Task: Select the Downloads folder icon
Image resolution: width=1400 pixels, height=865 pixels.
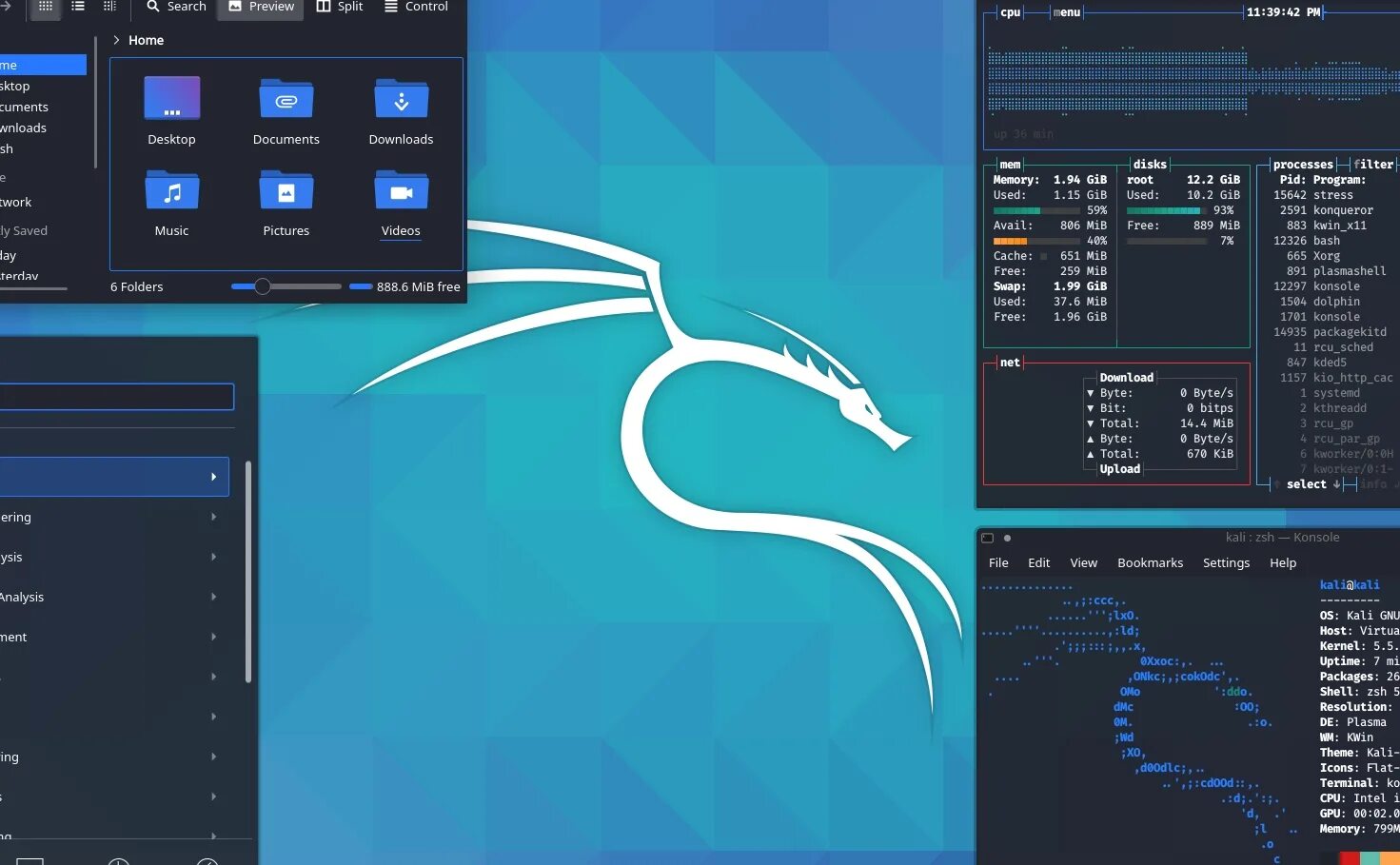Action: click(x=402, y=98)
